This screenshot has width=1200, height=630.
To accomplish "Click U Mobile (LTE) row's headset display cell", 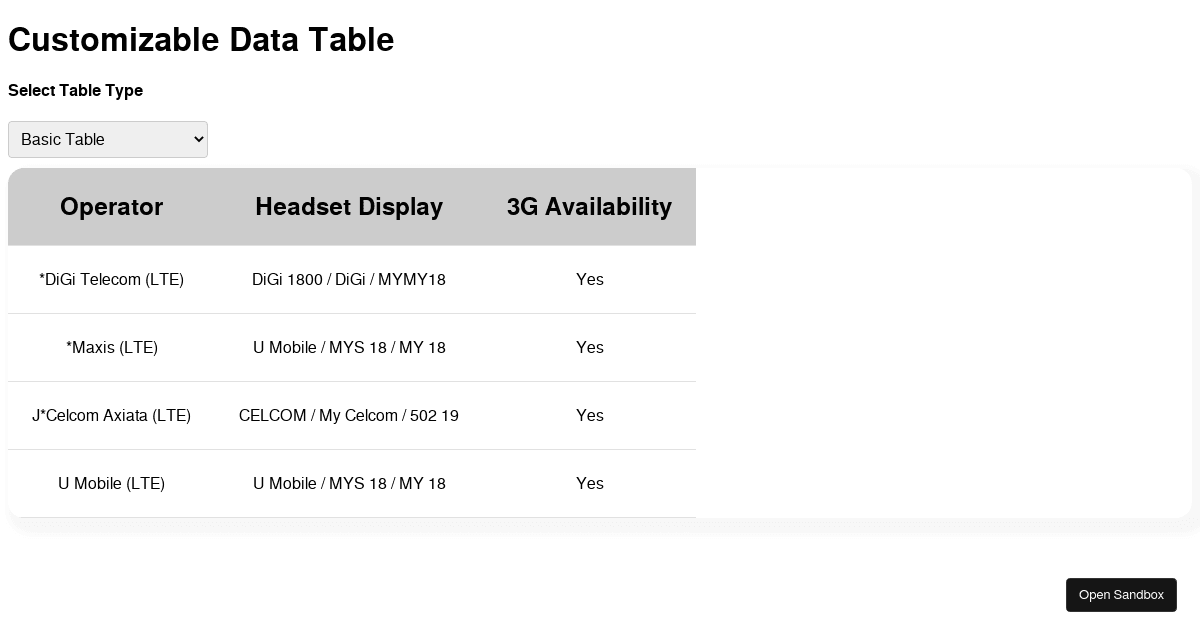I will tap(349, 484).
